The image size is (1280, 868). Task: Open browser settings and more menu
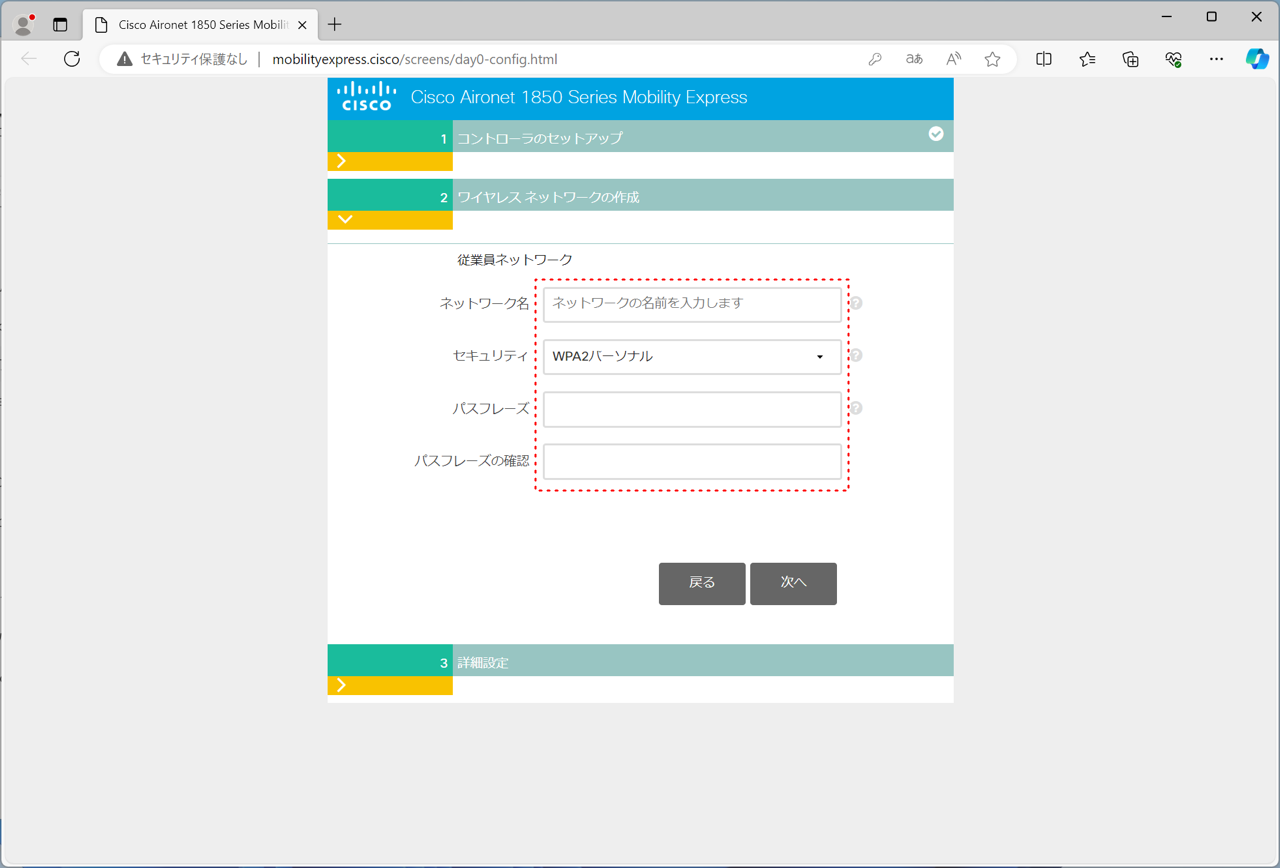click(1216, 59)
